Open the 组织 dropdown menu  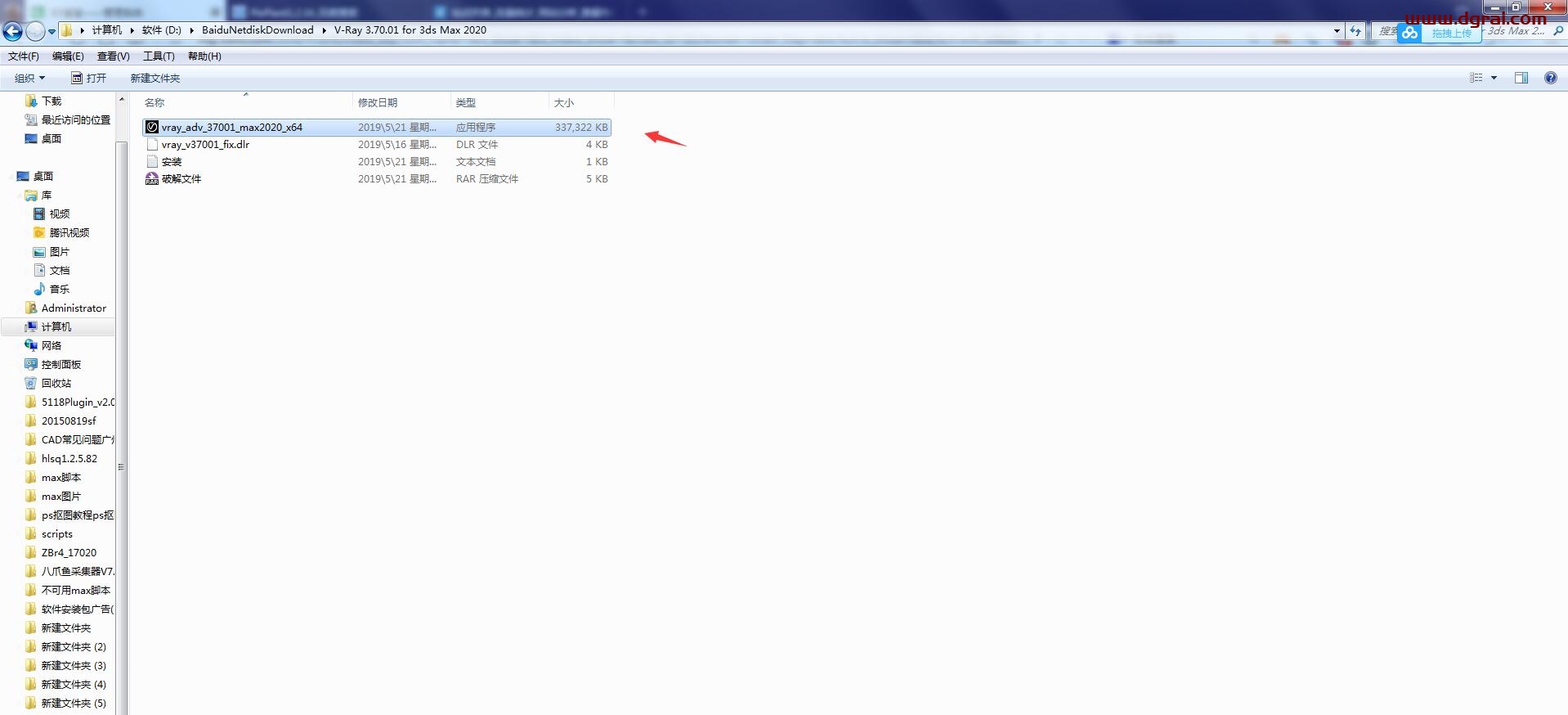click(29, 79)
